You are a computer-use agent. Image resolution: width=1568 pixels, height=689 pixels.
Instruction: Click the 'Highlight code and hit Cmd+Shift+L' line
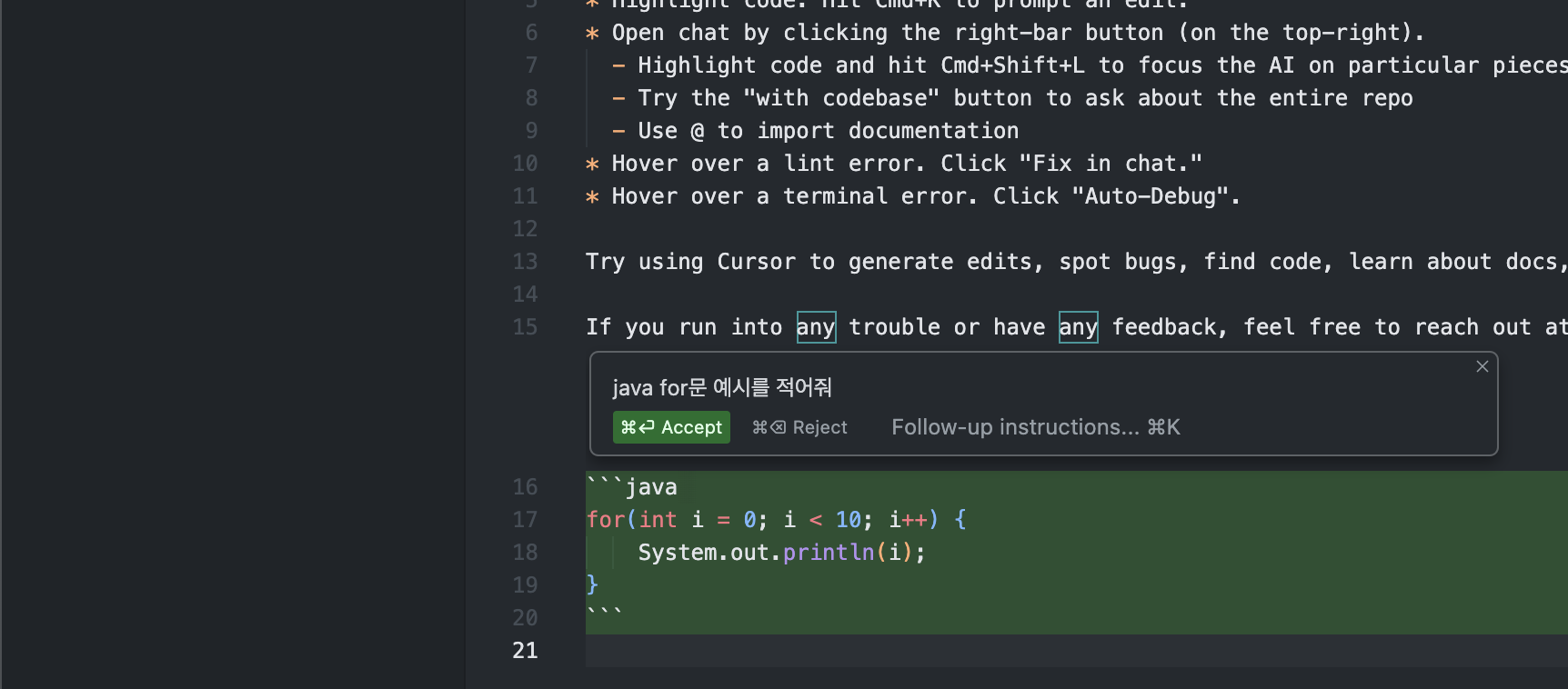pos(1090,65)
